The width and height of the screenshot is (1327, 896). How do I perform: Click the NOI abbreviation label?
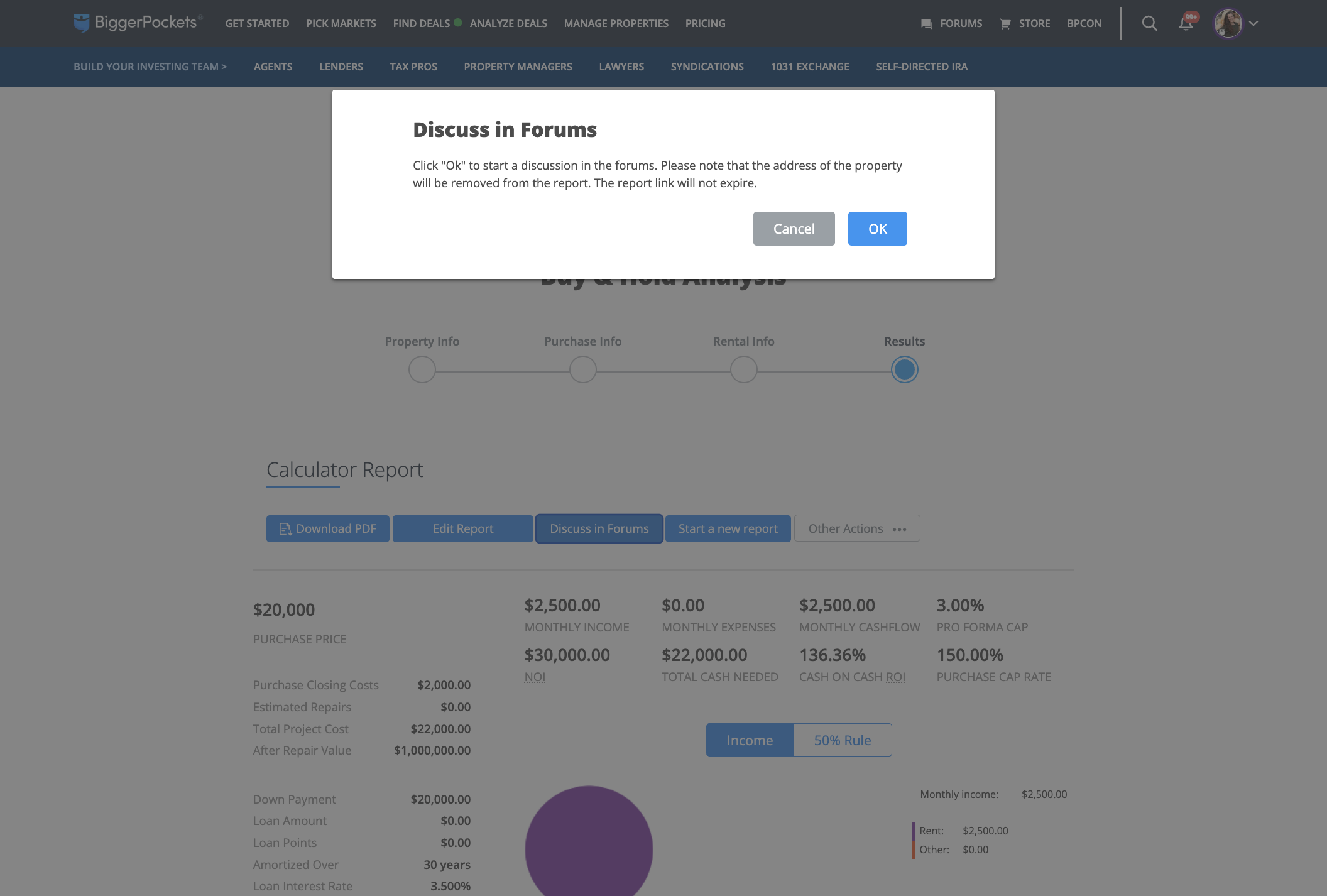535,677
